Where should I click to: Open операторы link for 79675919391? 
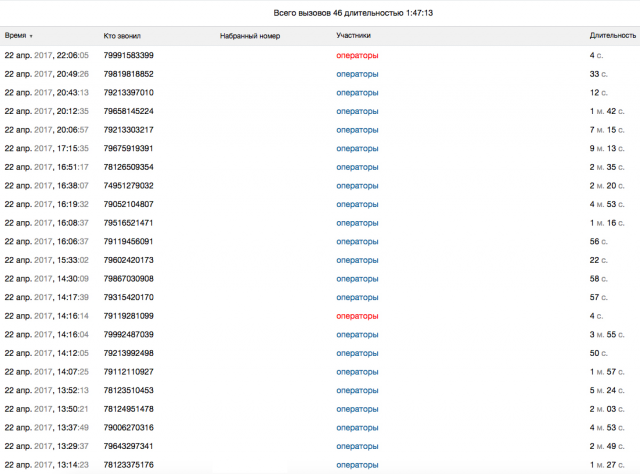[357, 149]
